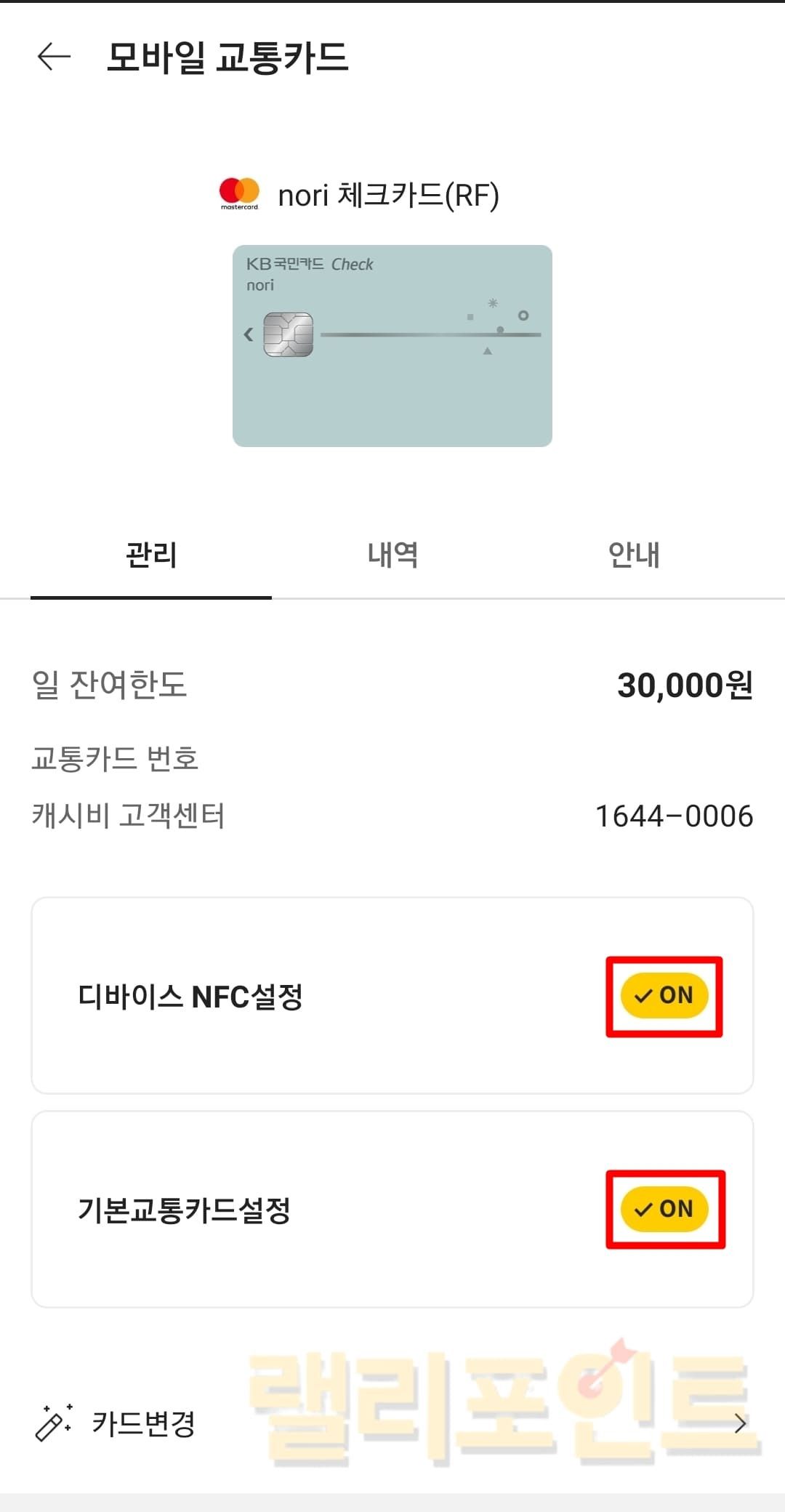
Task: Tap the 카드변경 text button
Action: point(144,1423)
